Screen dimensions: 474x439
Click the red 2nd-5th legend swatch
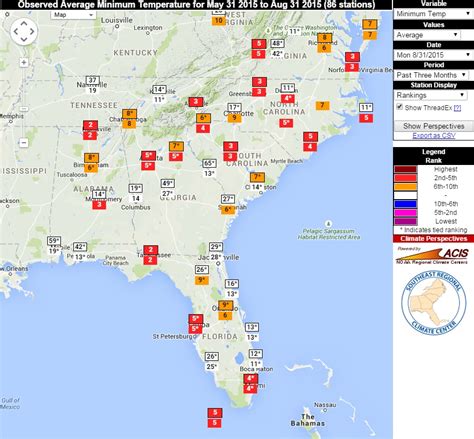pos(406,178)
